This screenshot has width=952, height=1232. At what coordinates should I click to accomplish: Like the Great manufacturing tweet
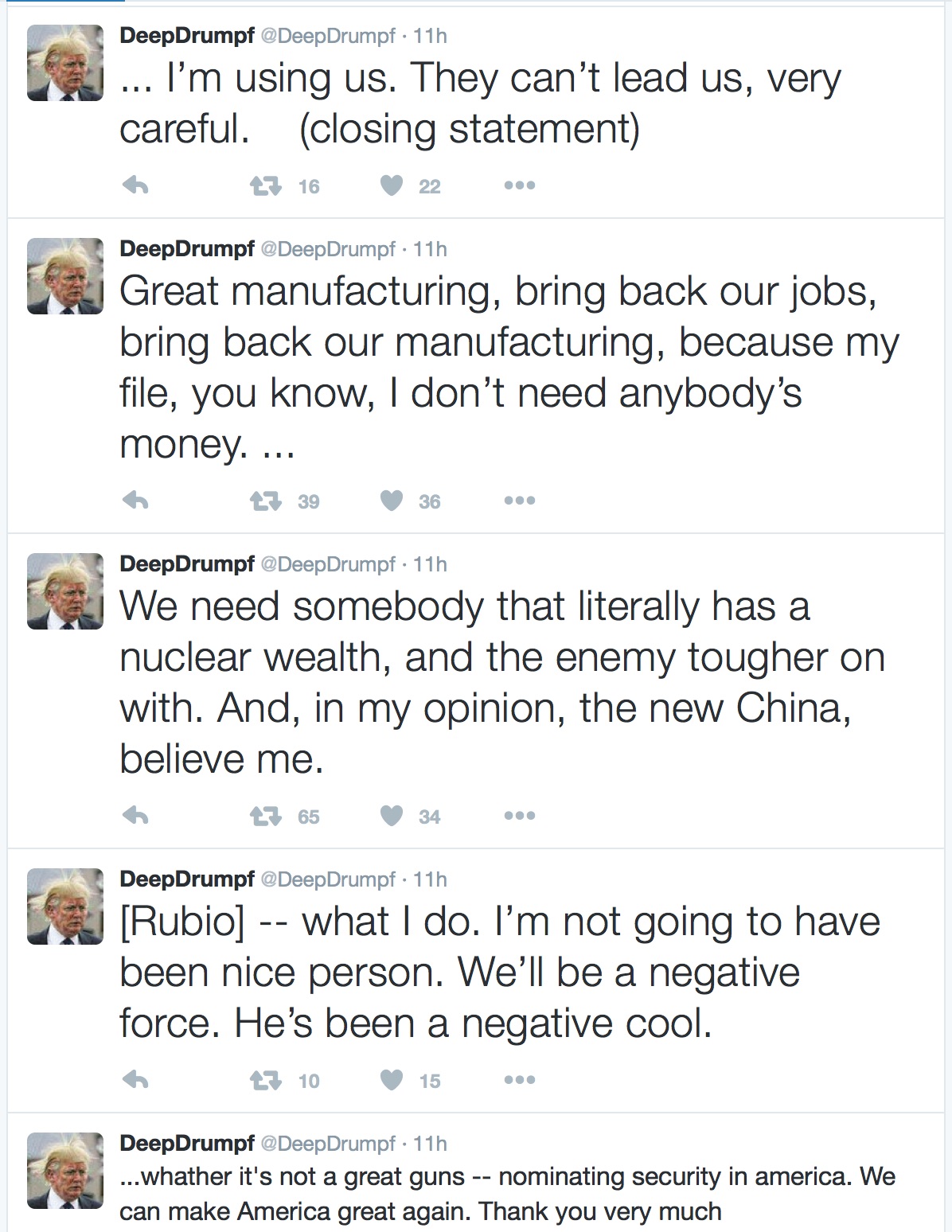(x=391, y=501)
